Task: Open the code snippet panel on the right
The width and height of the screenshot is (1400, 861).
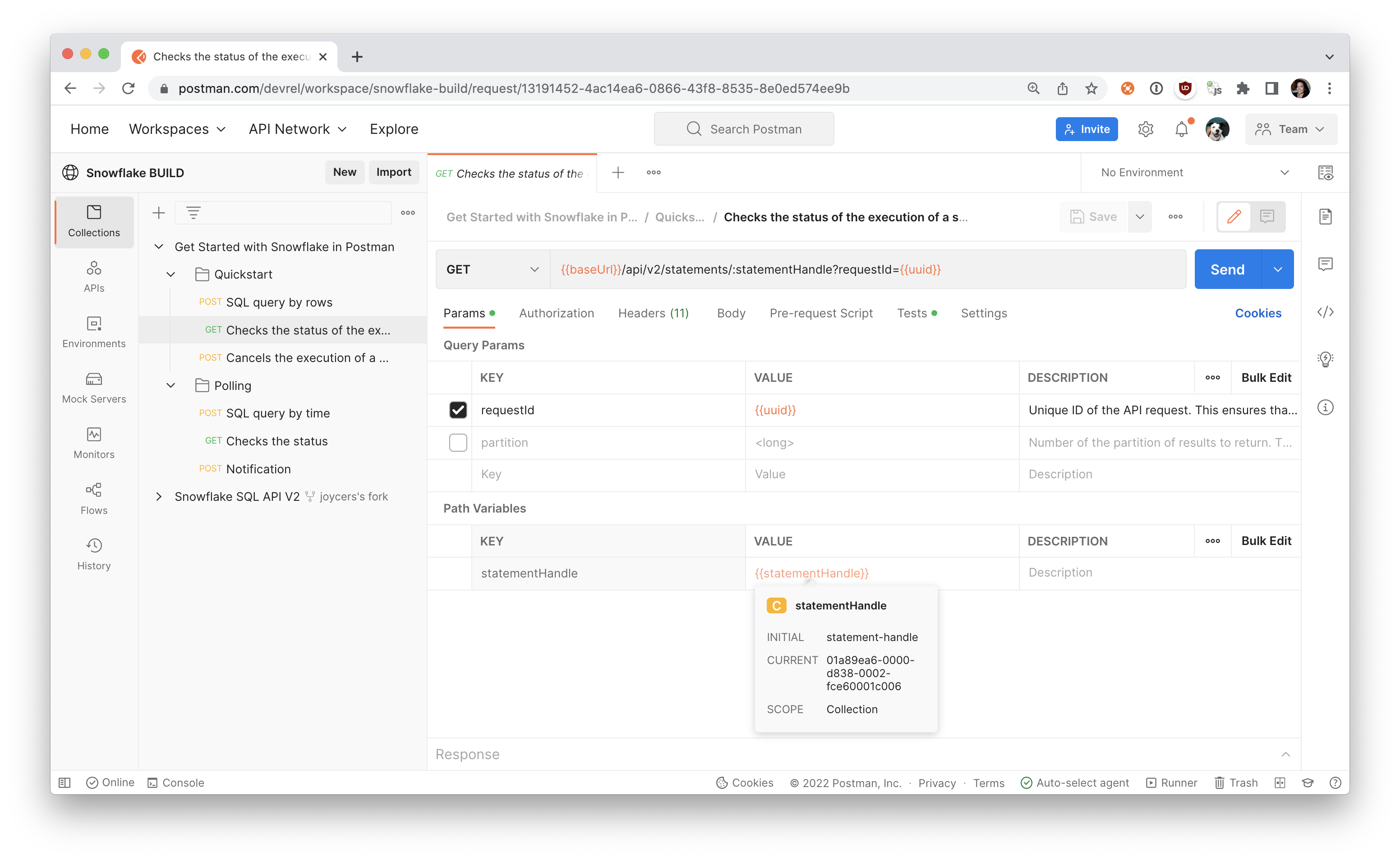Action: click(1326, 312)
